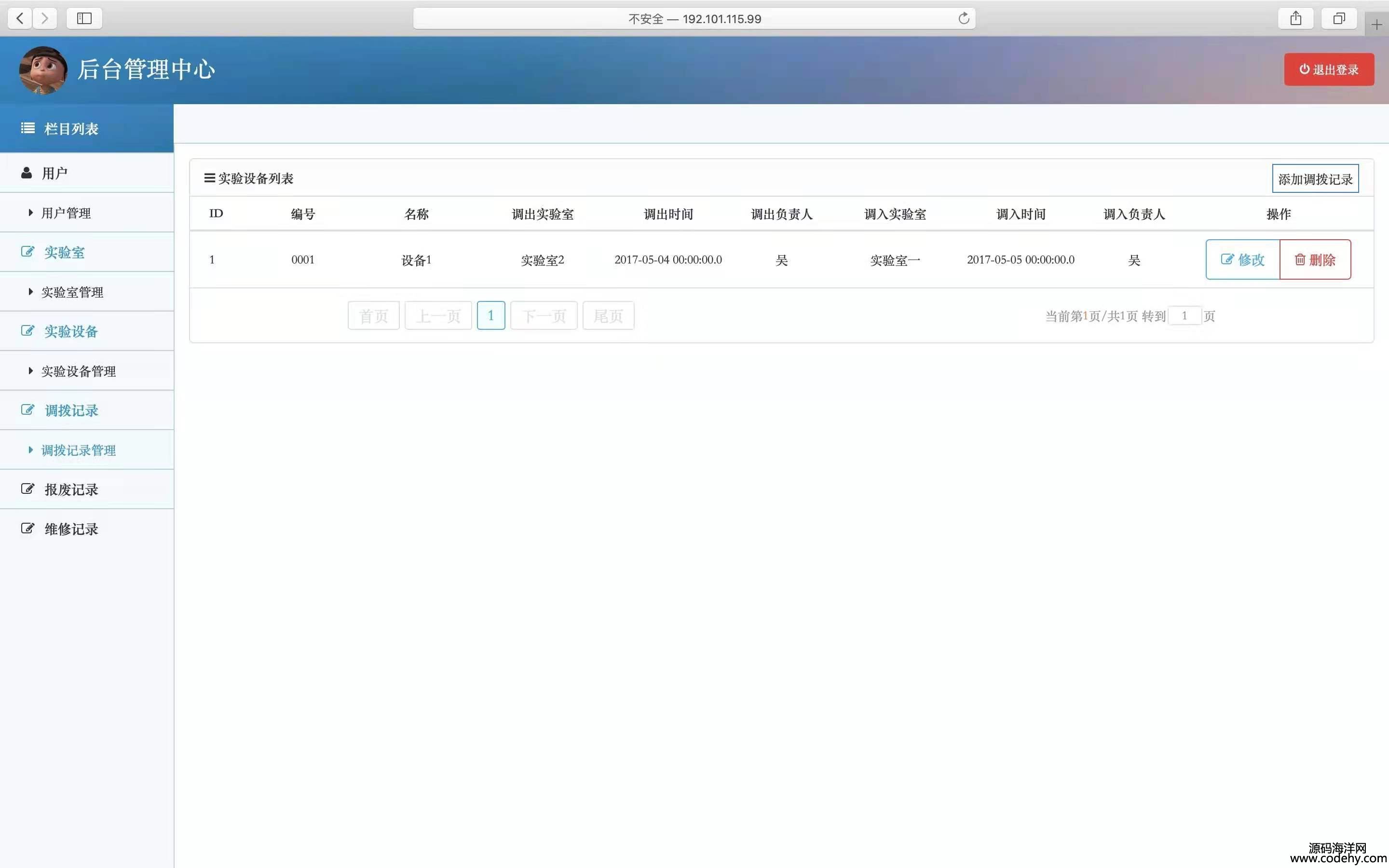Open the 报废记录 menu section
The width and height of the screenshot is (1389, 868).
pyautogui.click(x=87, y=489)
